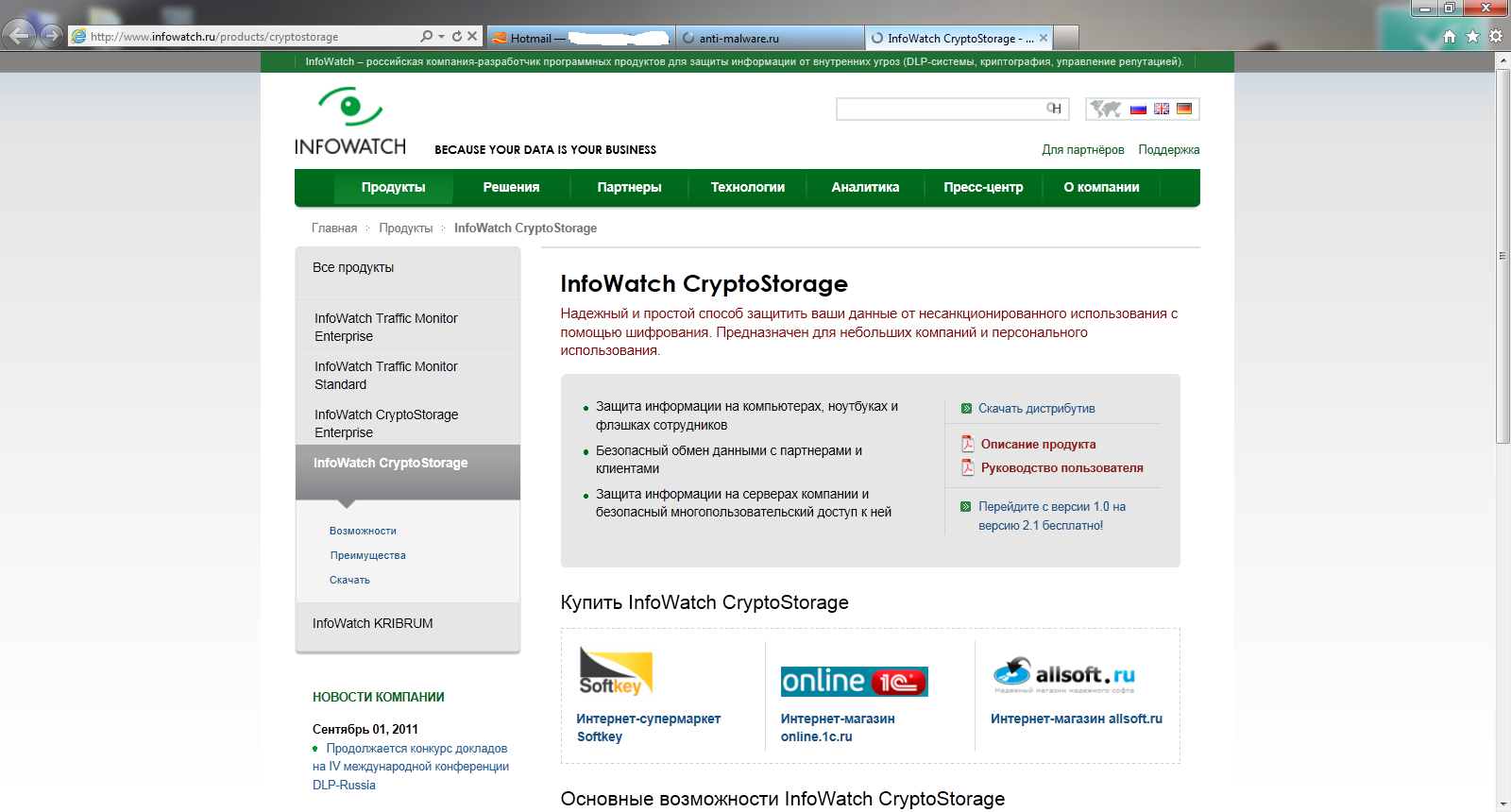Image resolution: width=1511 pixels, height=812 pixels.
Task: Open the Продукты navigation menu item
Action: pos(393,187)
